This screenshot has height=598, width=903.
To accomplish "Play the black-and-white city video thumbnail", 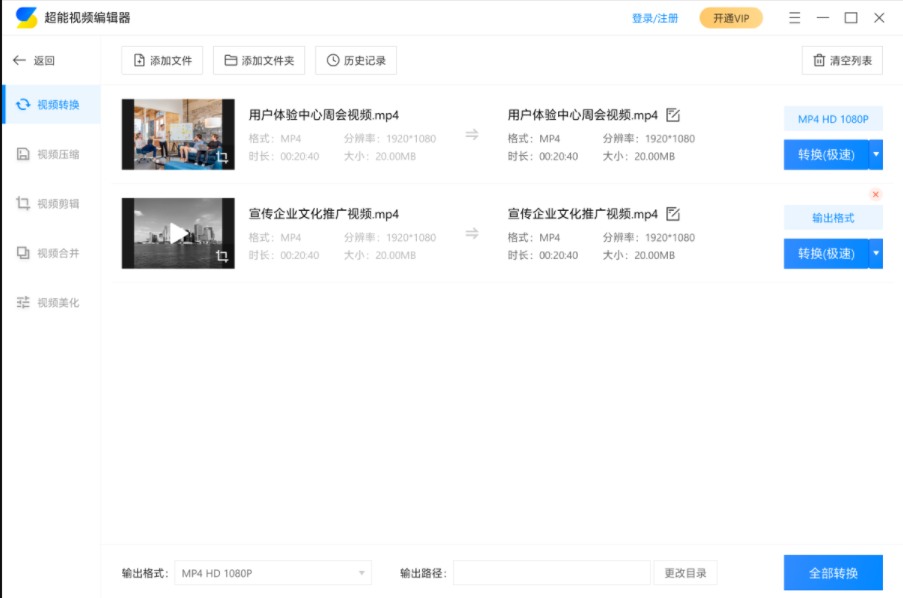I will (178, 233).
